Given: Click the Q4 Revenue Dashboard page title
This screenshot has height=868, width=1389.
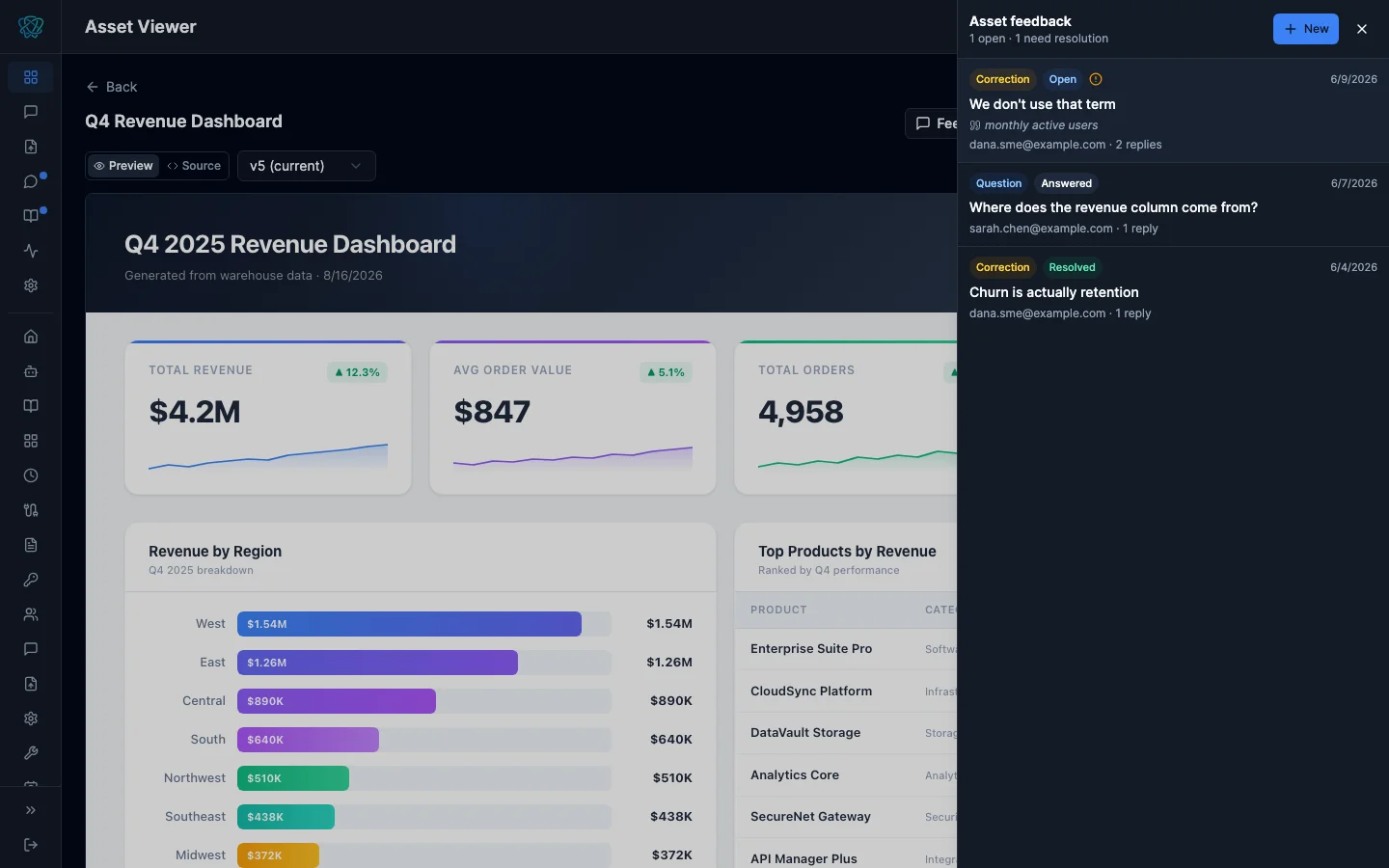Looking at the screenshot, I should click(x=183, y=122).
